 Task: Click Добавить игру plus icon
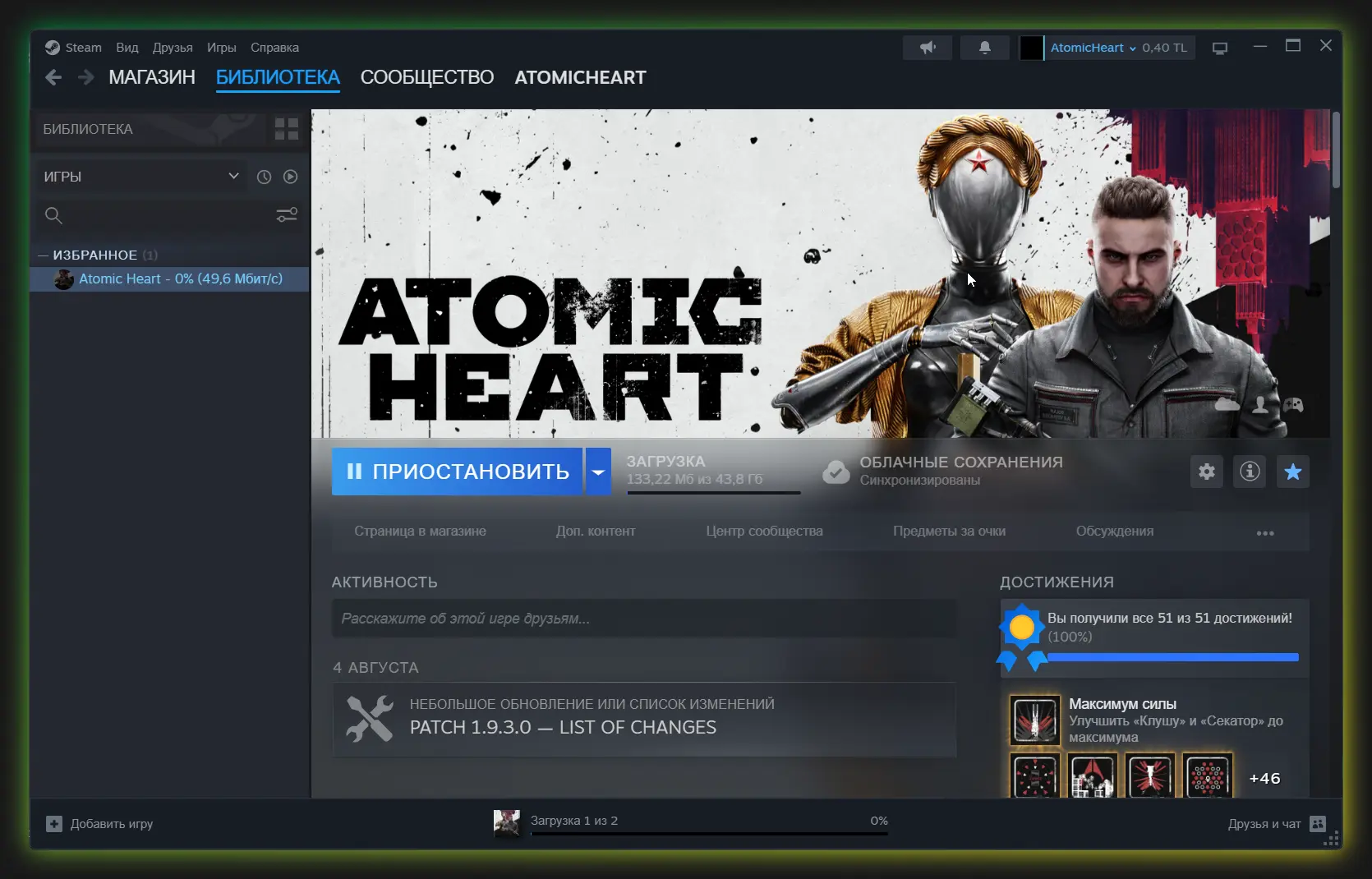(x=54, y=824)
